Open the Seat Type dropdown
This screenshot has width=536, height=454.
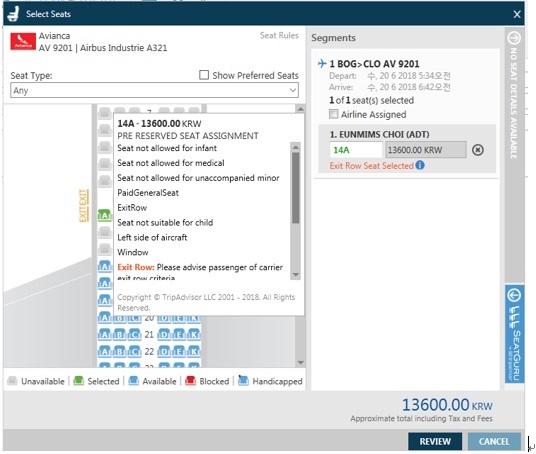click(x=154, y=91)
